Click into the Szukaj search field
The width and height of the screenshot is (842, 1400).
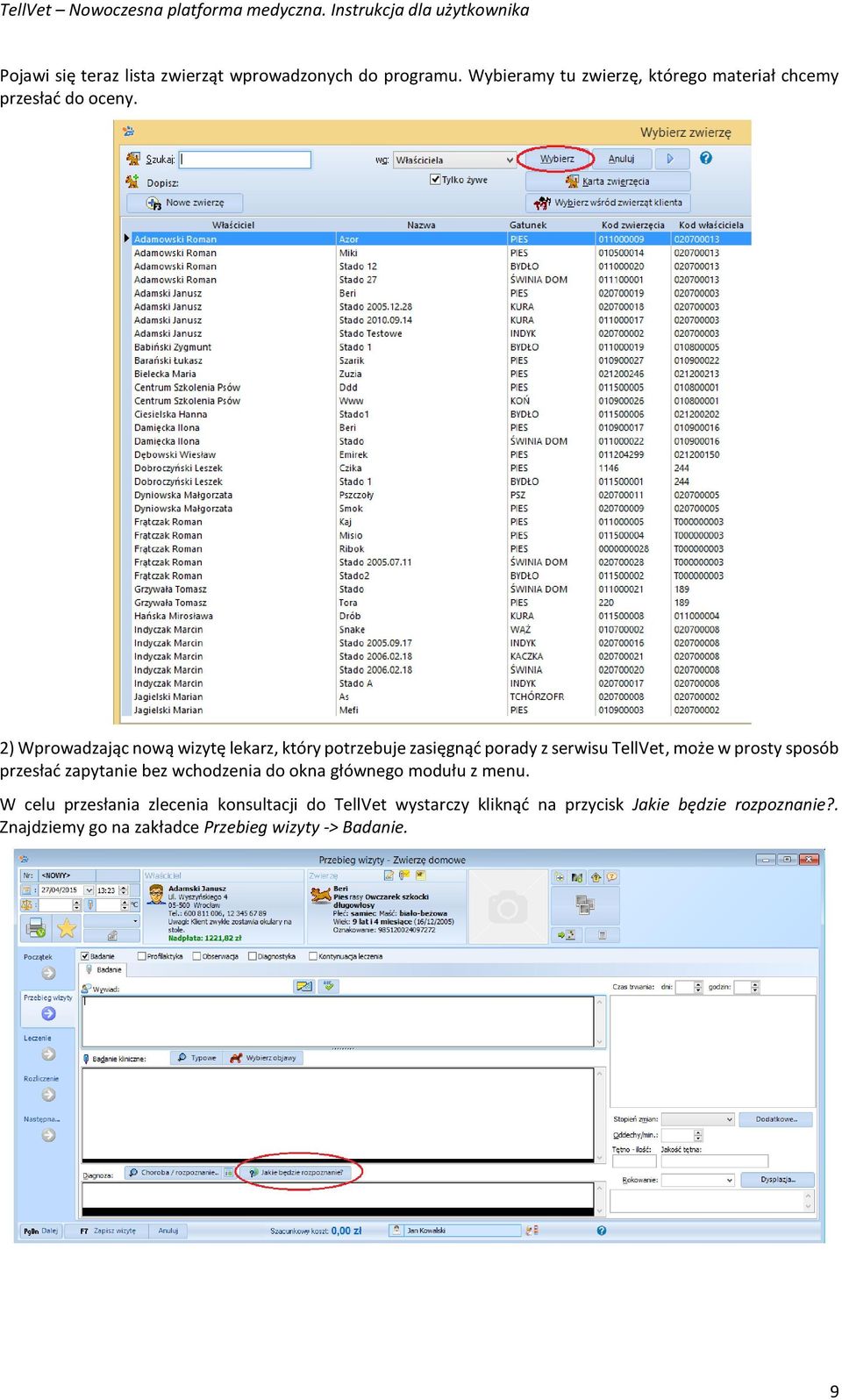click(x=246, y=160)
